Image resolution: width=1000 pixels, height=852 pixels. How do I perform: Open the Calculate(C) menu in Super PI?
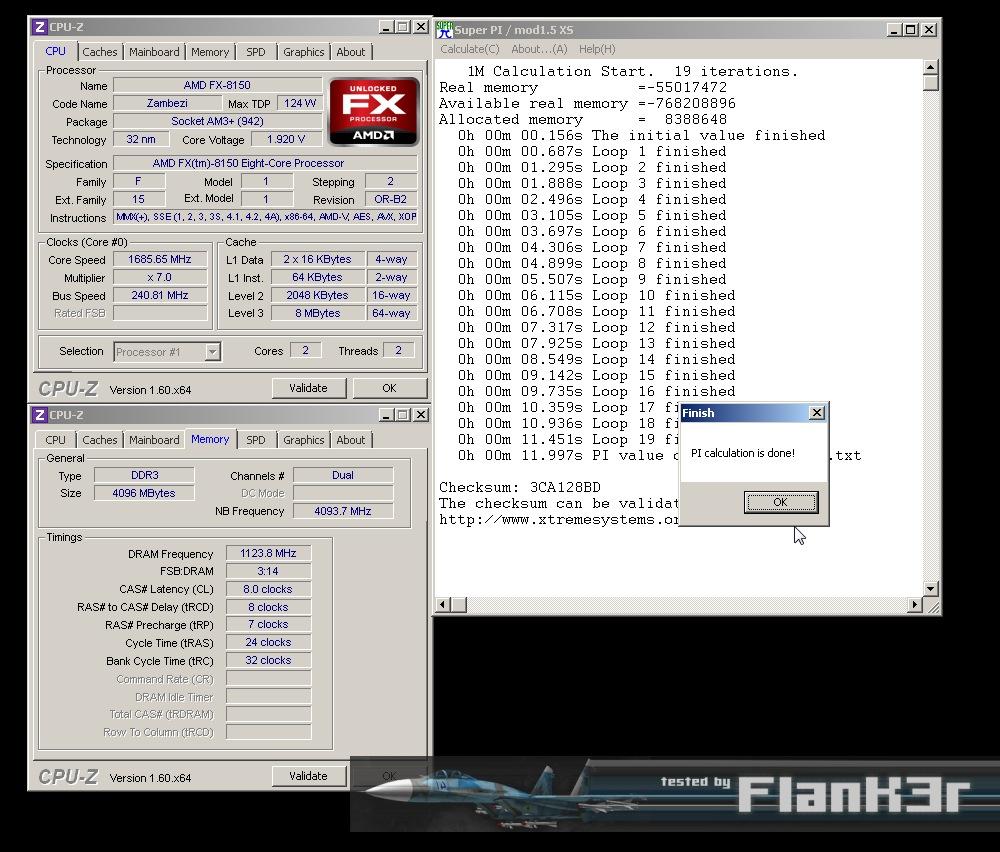pos(469,49)
